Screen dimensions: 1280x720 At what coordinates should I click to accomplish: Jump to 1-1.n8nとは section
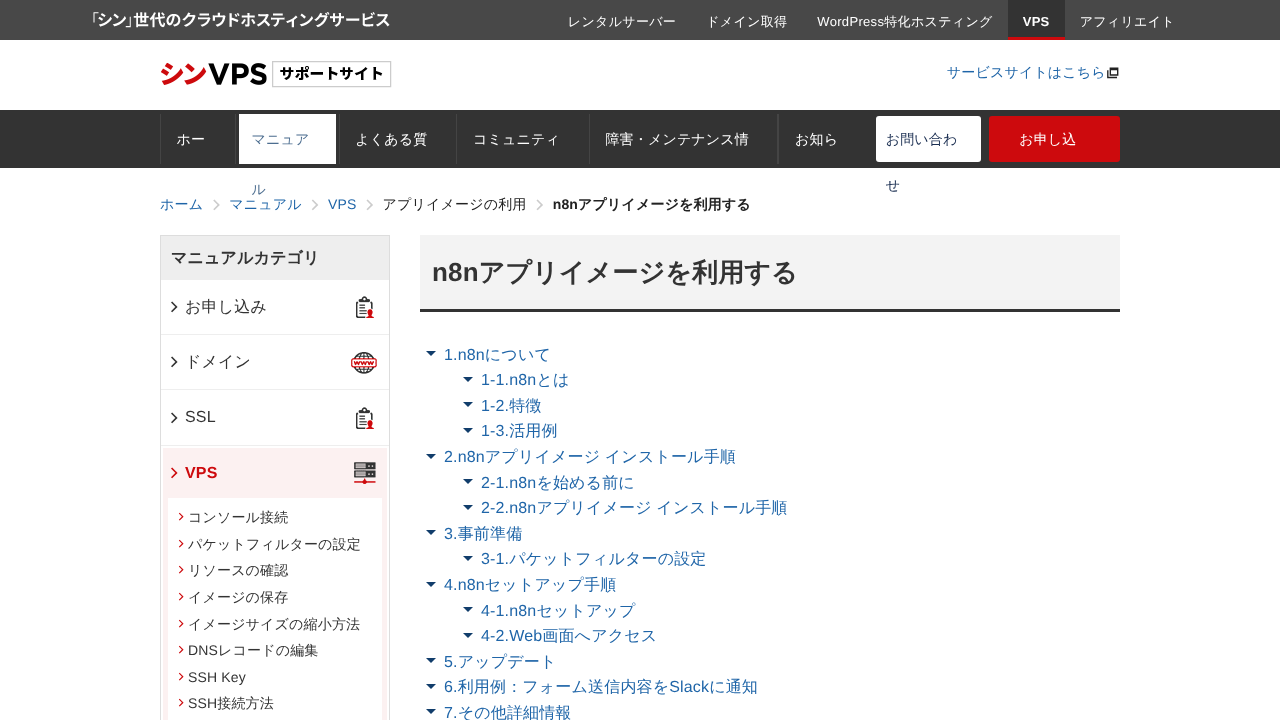(x=524, y=380)
